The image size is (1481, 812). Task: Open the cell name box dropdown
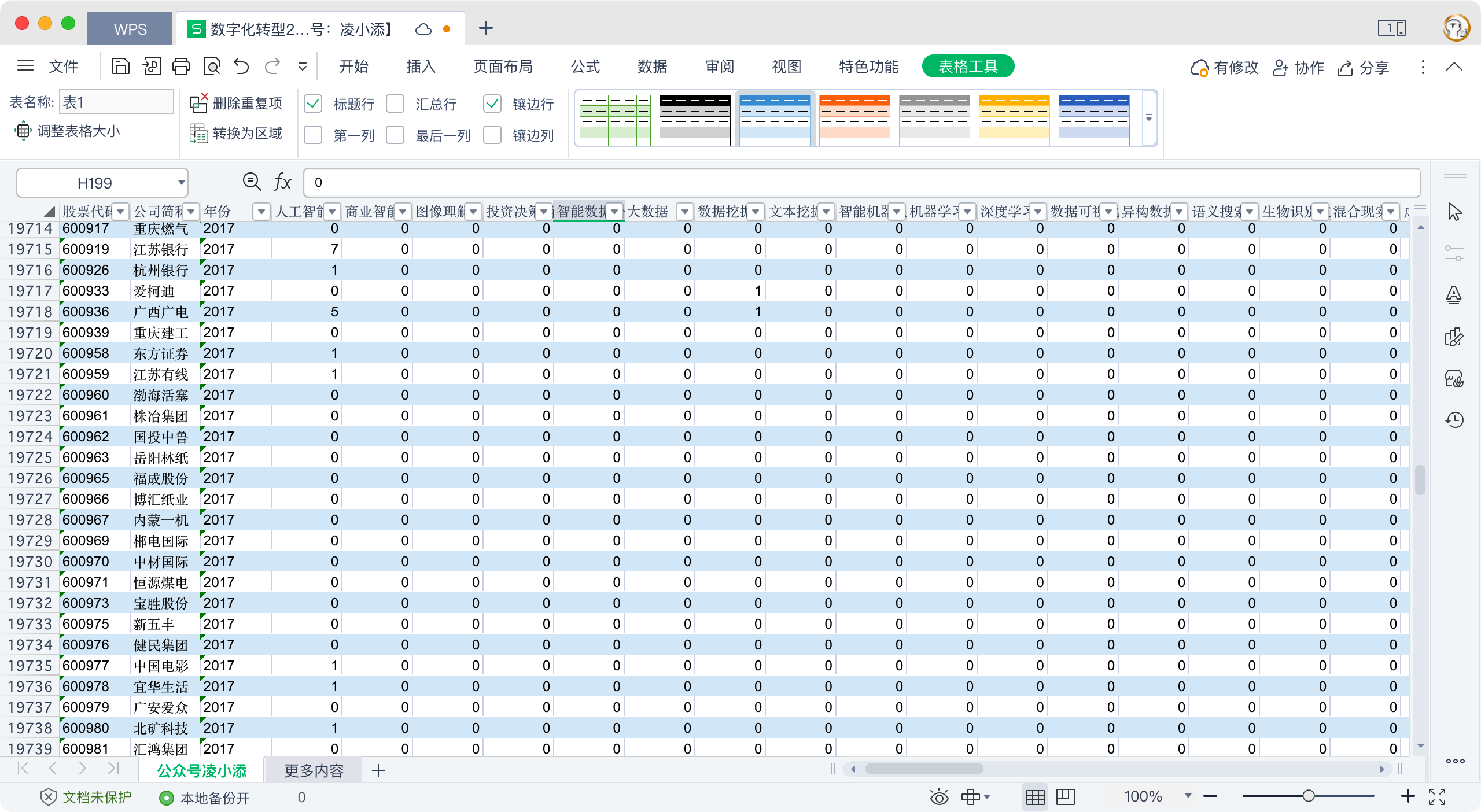coord(181,183)
